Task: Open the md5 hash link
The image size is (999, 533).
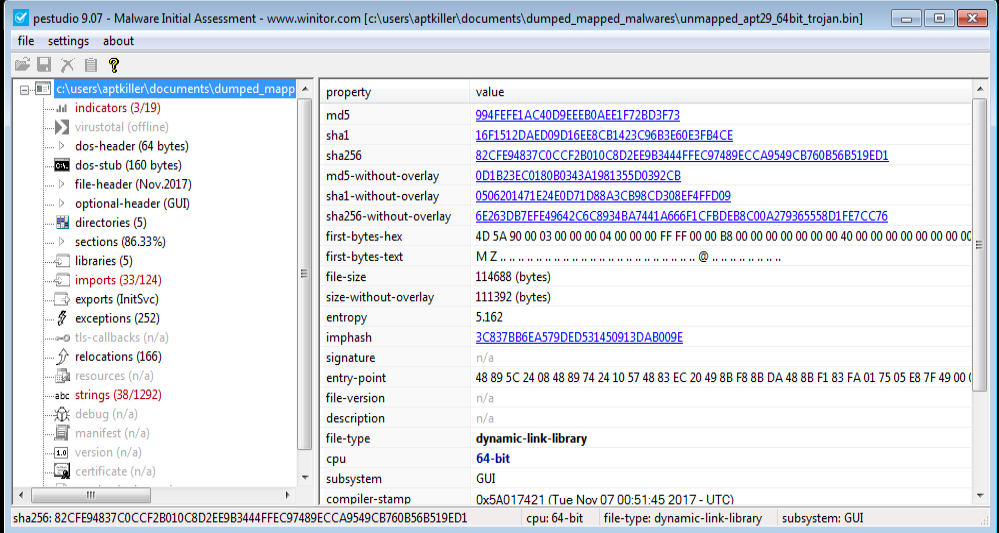Action: [x=577, y=115]
